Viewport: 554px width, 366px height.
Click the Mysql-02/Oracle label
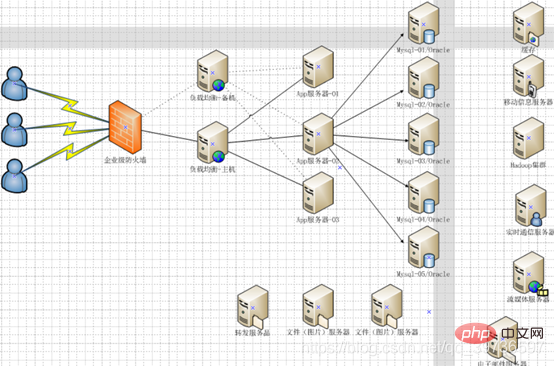click(x=423, y=105)
